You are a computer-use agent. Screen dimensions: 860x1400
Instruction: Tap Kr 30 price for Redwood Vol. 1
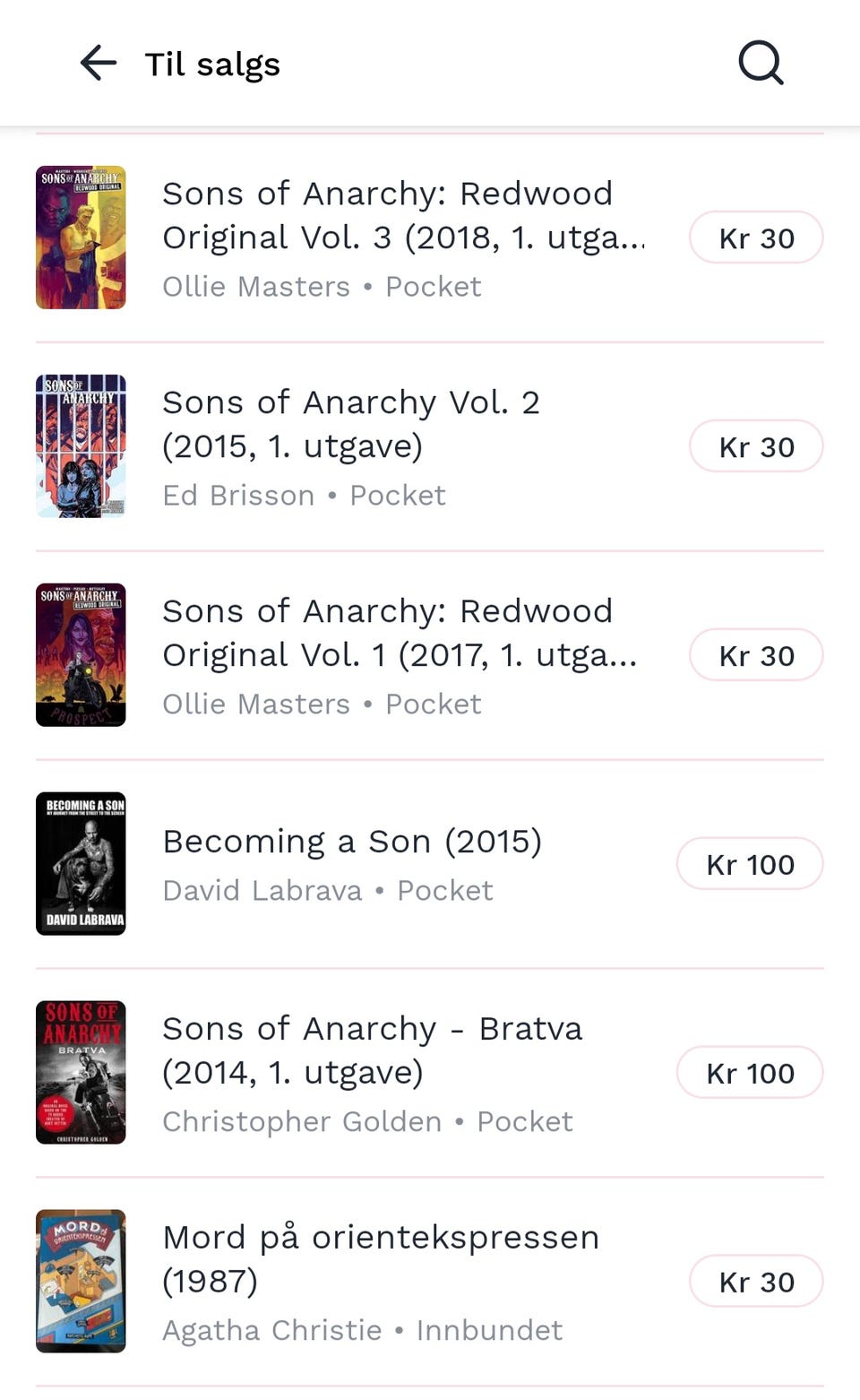[x=756, y=655]
